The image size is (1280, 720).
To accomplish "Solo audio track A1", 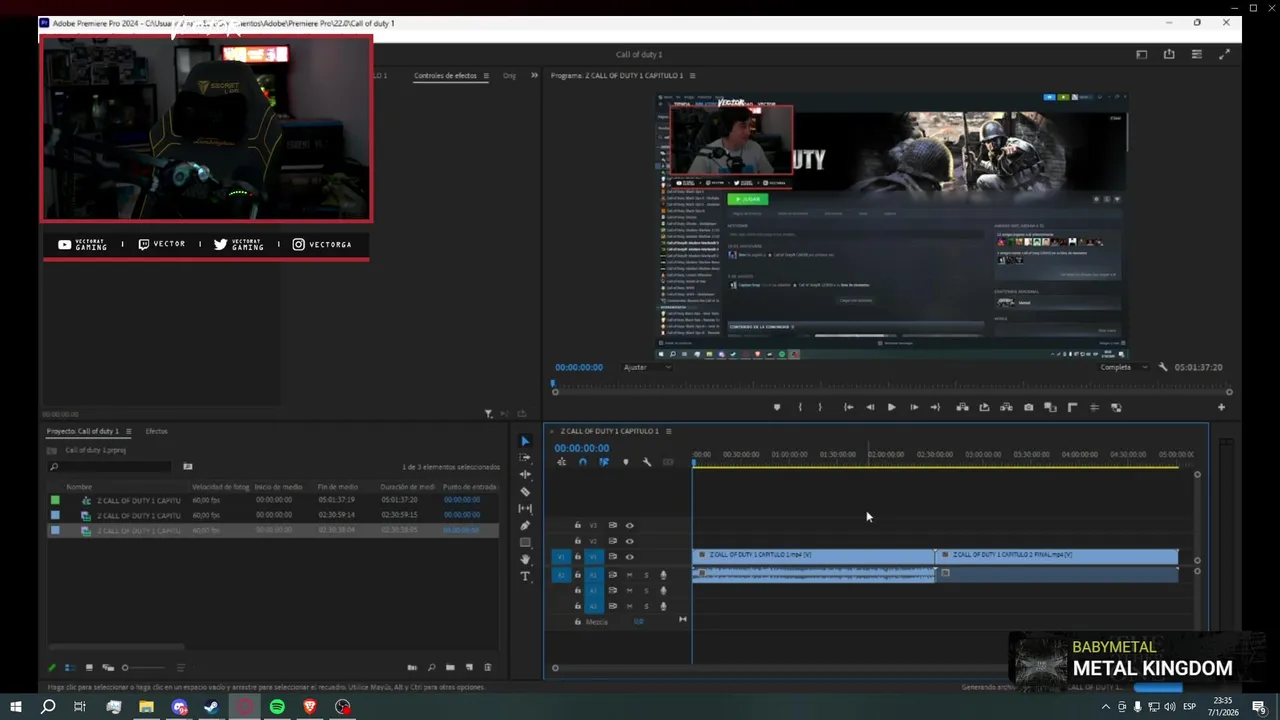I will click(x=646, y=575).
